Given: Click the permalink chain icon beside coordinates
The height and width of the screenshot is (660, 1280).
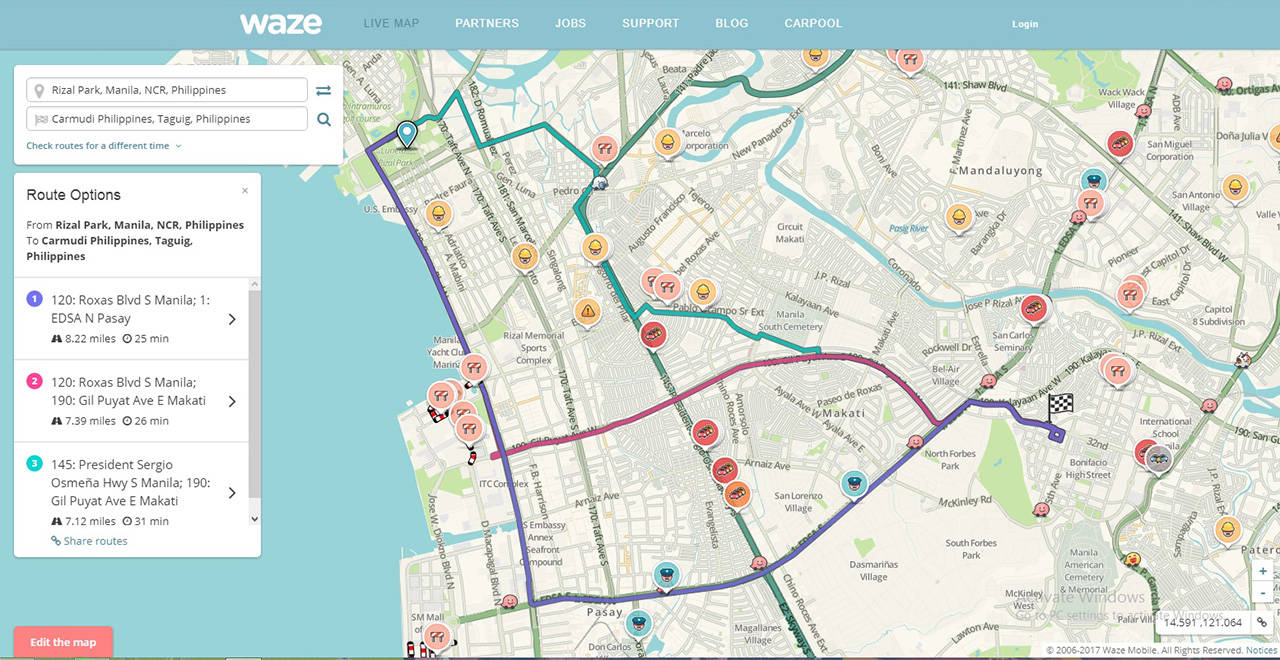Looking at the screenshot, I should pos(1262,622).
